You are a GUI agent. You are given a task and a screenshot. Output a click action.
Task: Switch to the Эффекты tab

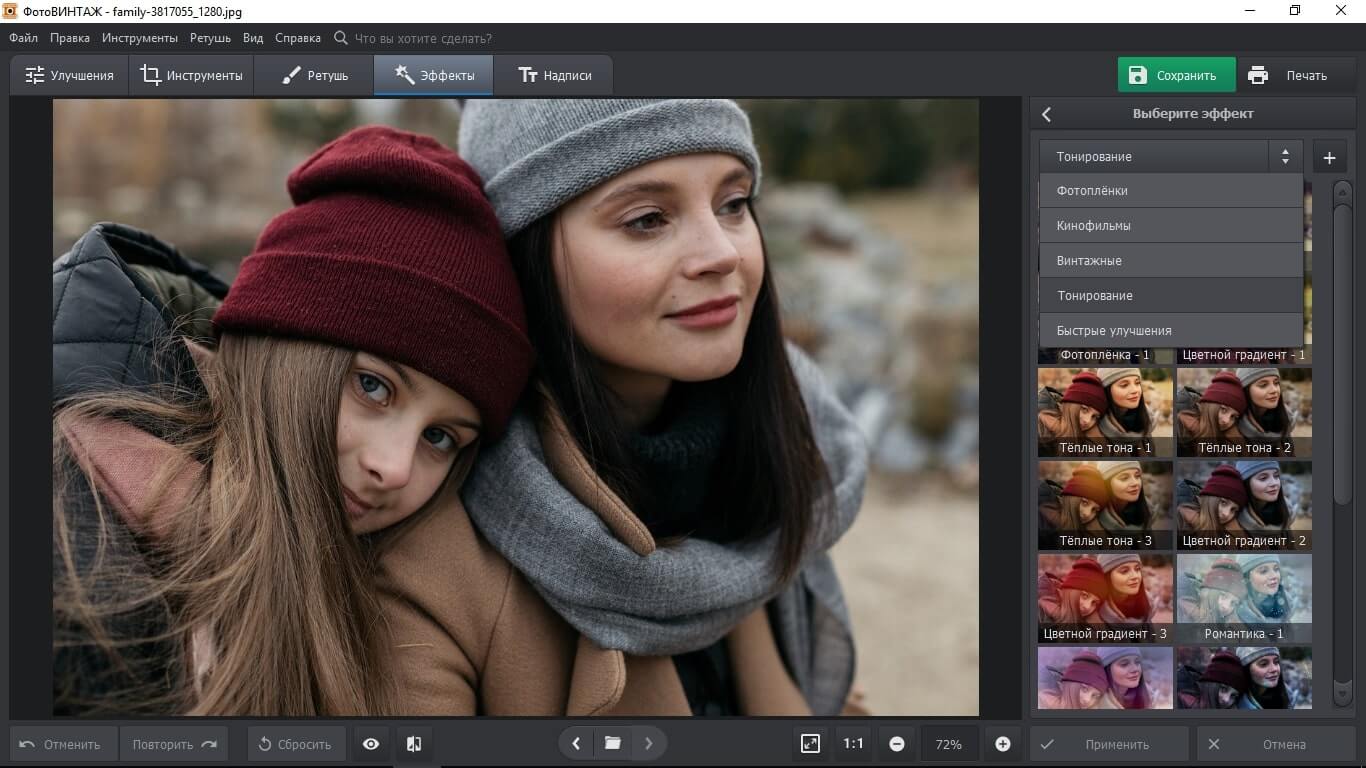[433, 75]
